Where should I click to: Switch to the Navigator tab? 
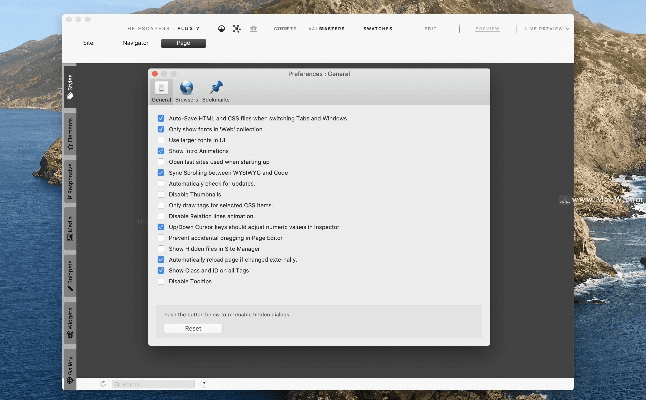pyautogui.click(x=136, y=44)
